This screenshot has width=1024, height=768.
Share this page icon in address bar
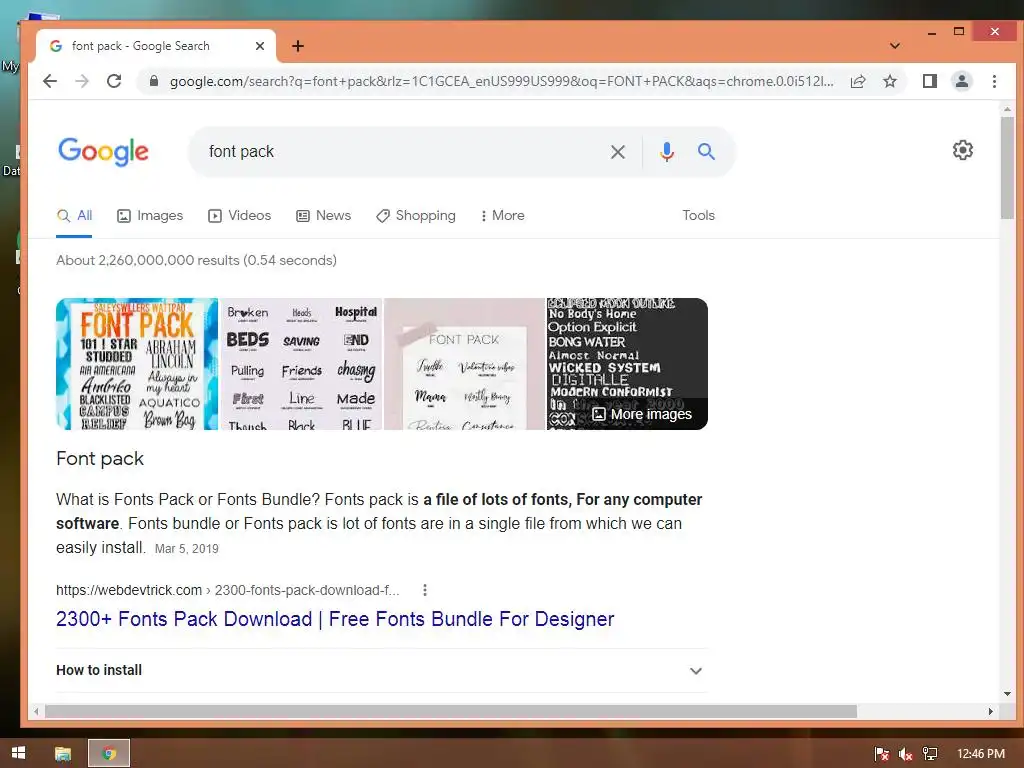(x=858, y=81)
